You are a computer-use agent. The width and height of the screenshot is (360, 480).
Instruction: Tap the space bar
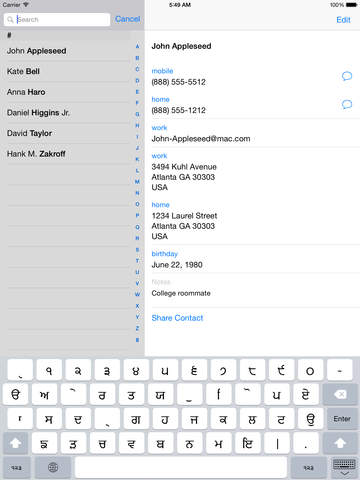pyautogui.click(x=181, y=468)
